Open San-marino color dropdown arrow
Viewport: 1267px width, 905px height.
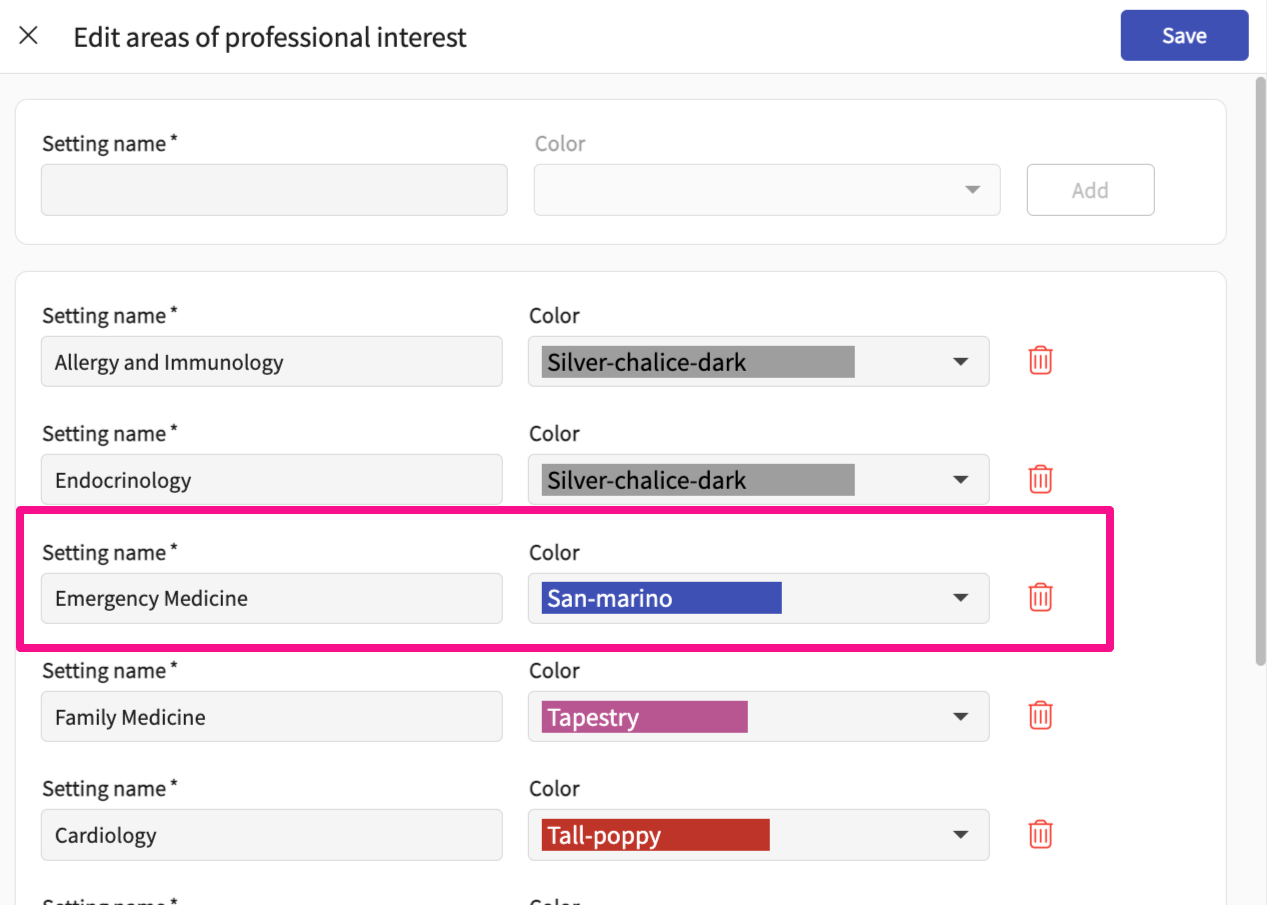tap(960, 598)
